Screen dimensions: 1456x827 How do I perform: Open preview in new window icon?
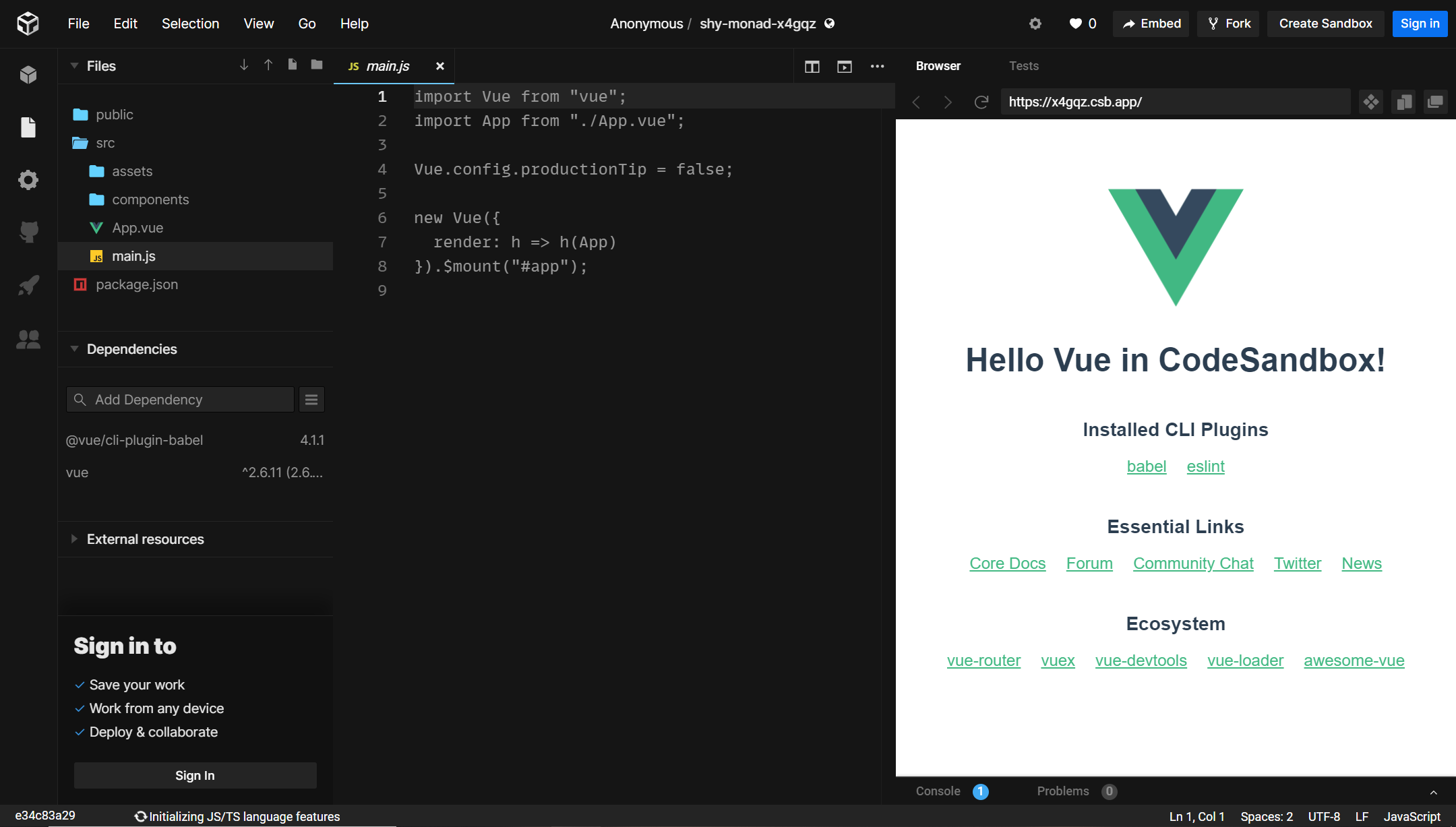pyautogui.click(x=1435, y=102)
